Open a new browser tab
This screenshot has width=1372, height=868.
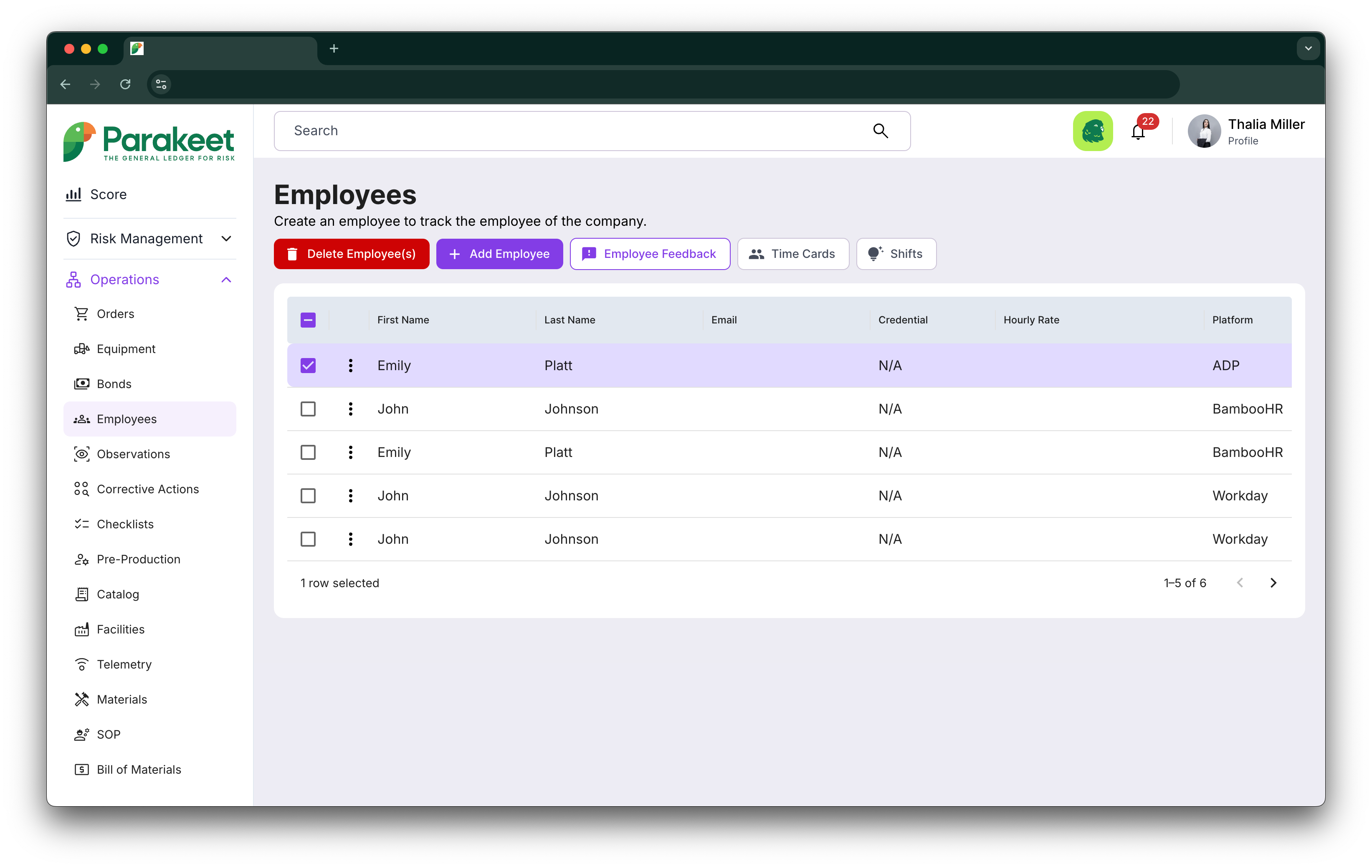tap(334, 49)
